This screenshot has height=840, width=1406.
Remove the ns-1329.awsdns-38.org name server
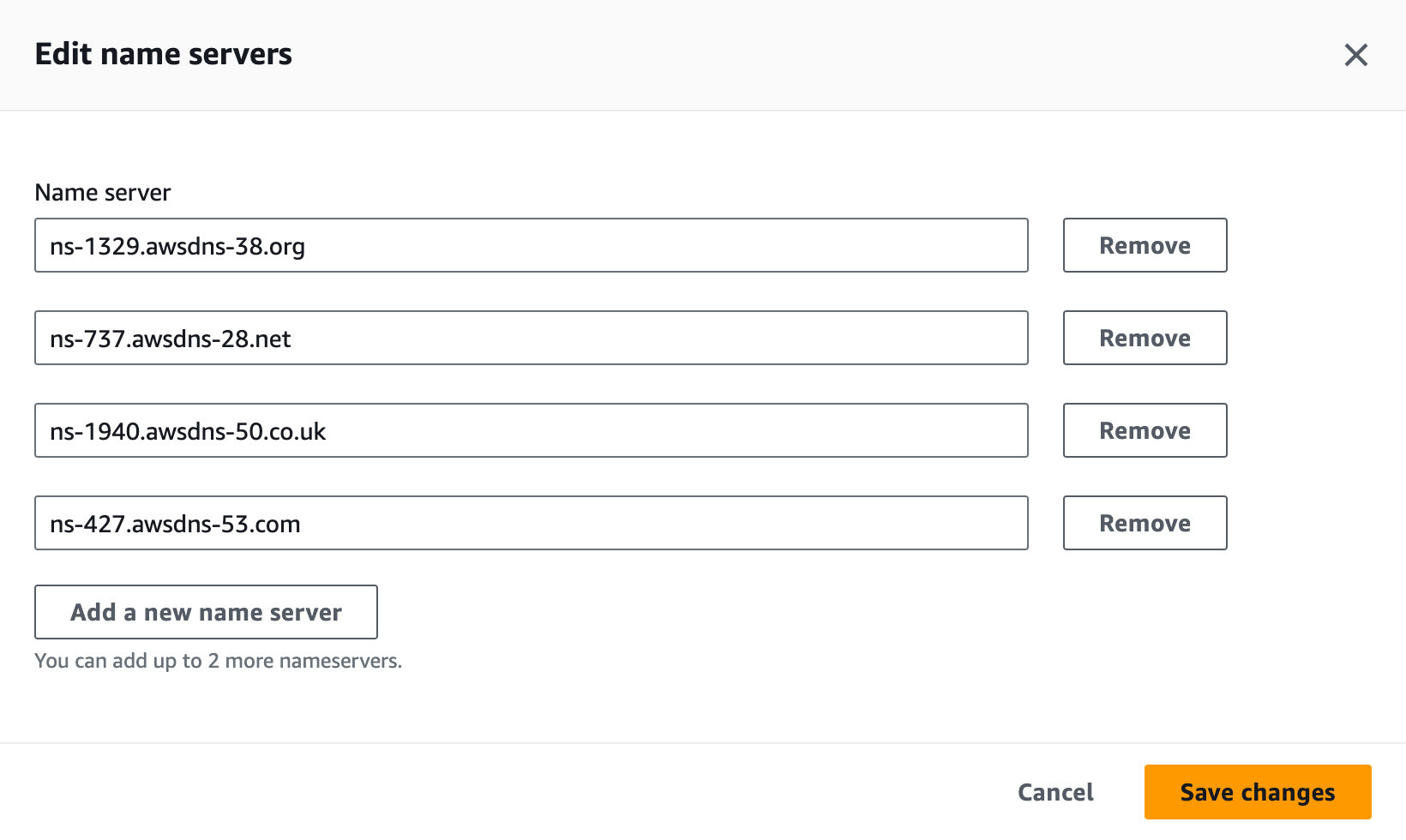coord(1145,245)
